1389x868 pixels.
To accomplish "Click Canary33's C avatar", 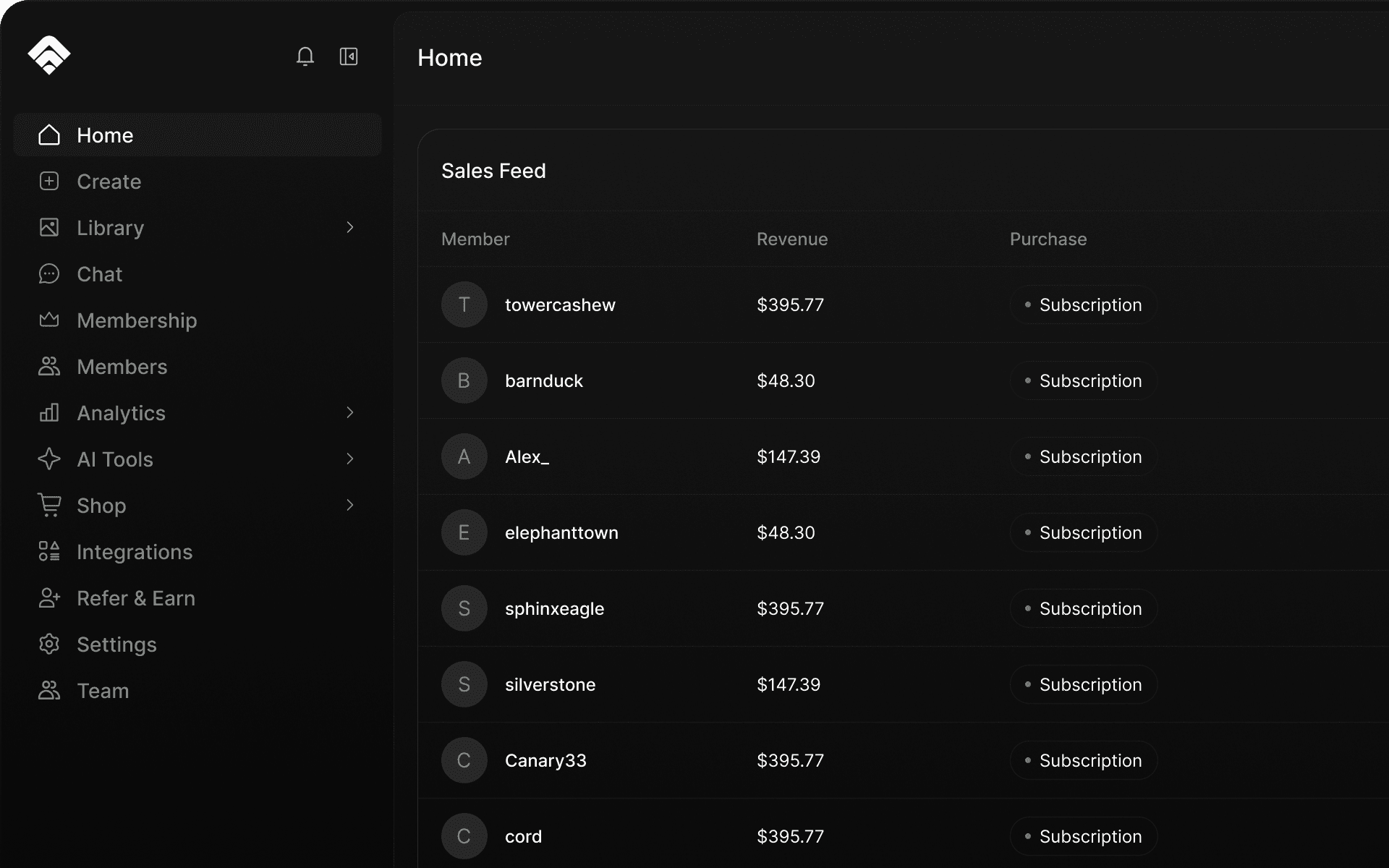I will [x=464, y=760].
